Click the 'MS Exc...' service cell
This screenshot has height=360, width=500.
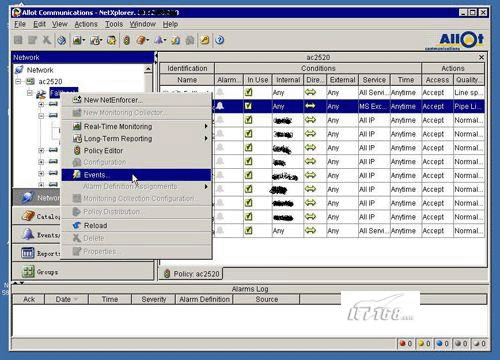coord(374,106)
